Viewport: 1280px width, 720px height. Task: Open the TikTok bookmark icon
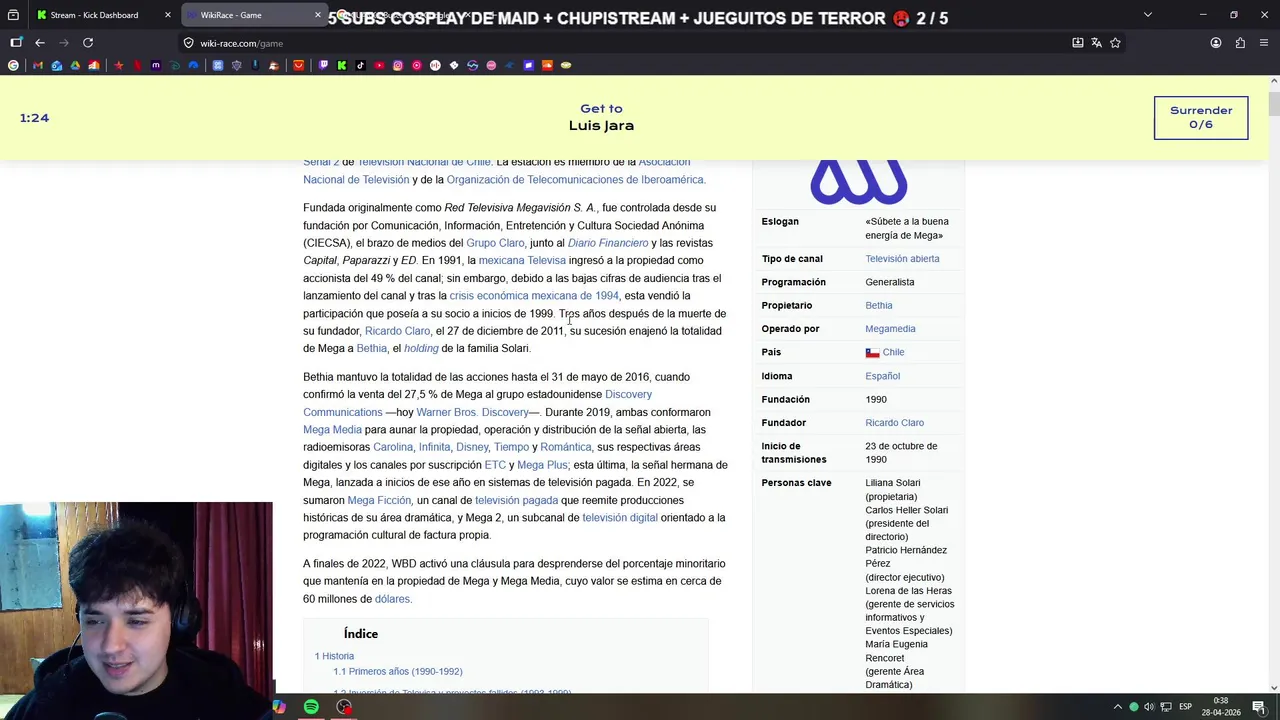tap(361, 65)
